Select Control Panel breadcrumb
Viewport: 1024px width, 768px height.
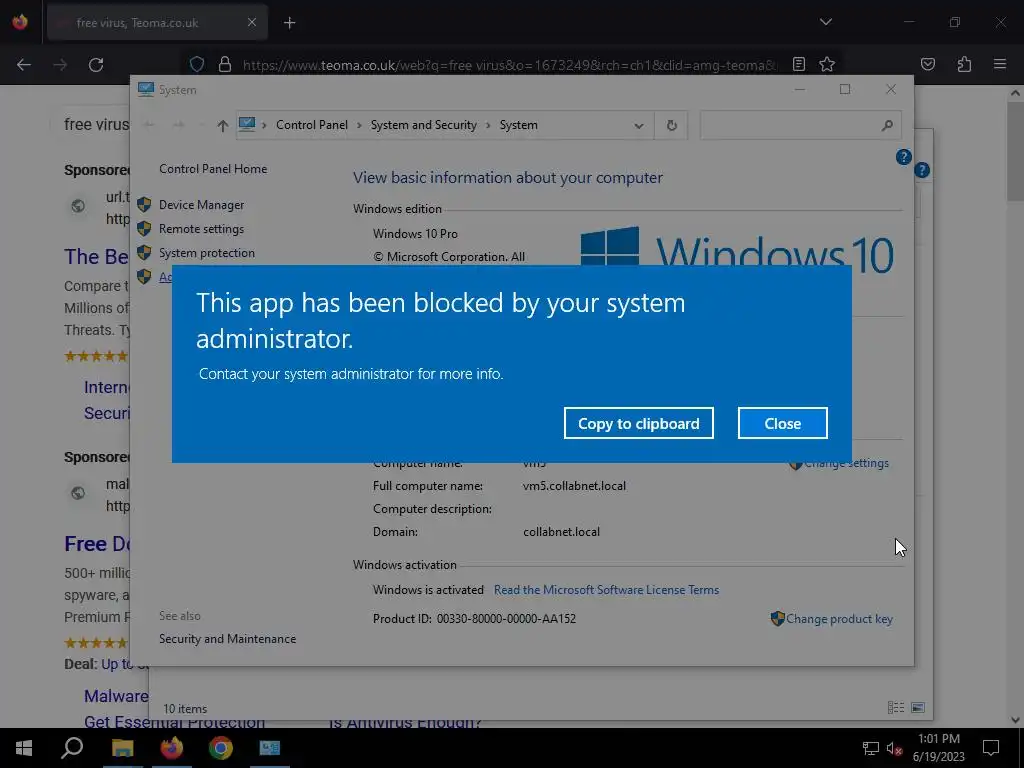(312, 125)
